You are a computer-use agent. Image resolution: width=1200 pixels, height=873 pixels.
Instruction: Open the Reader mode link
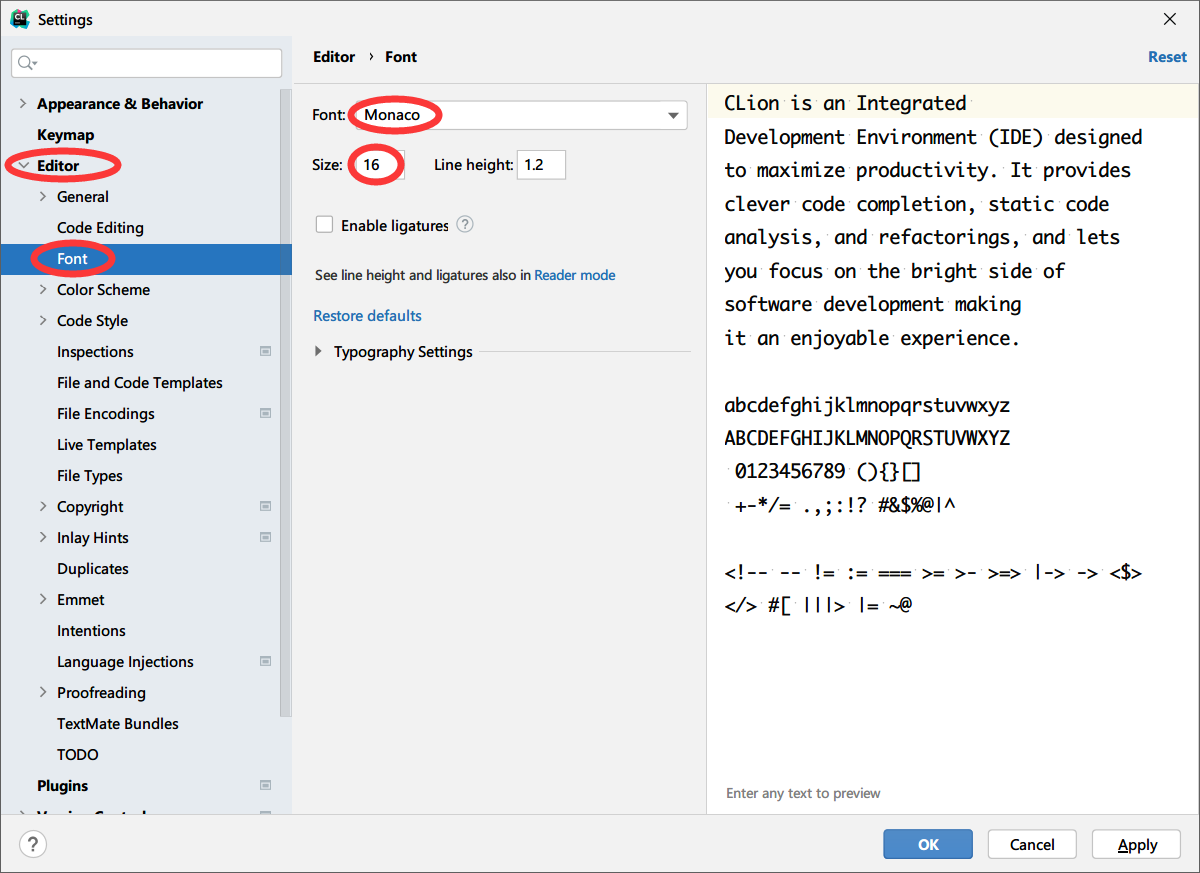pyautogui.click(x=574, y=275)
